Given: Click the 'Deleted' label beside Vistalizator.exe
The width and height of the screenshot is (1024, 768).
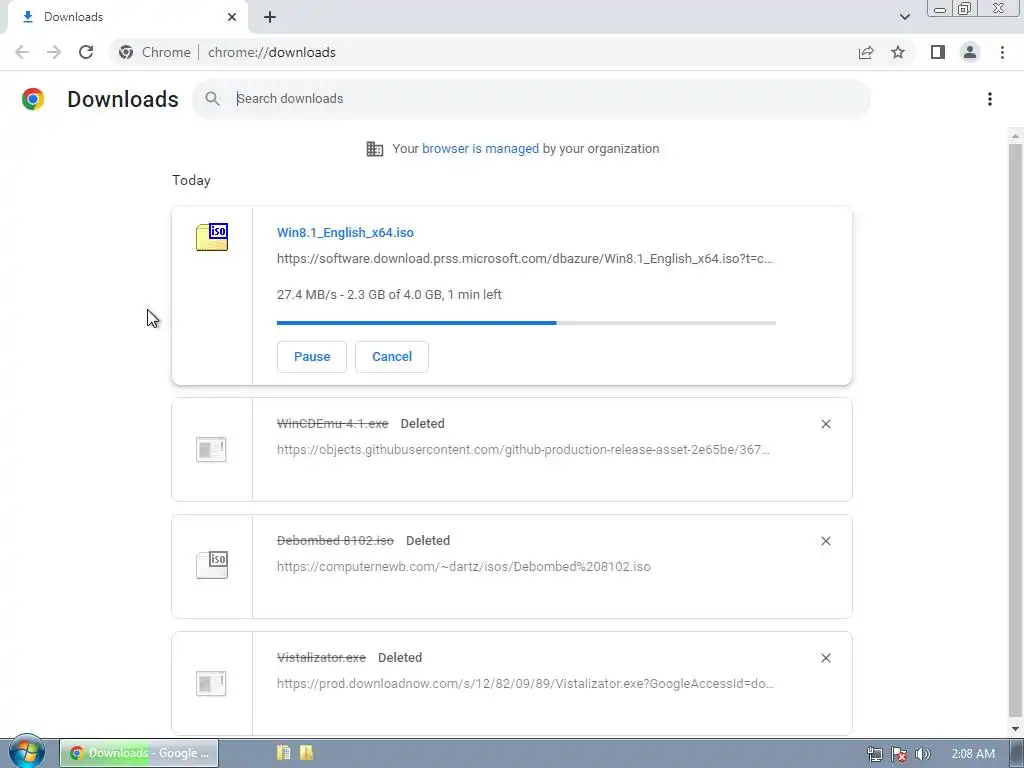Looking at the screenshot, I should point(400,658).
